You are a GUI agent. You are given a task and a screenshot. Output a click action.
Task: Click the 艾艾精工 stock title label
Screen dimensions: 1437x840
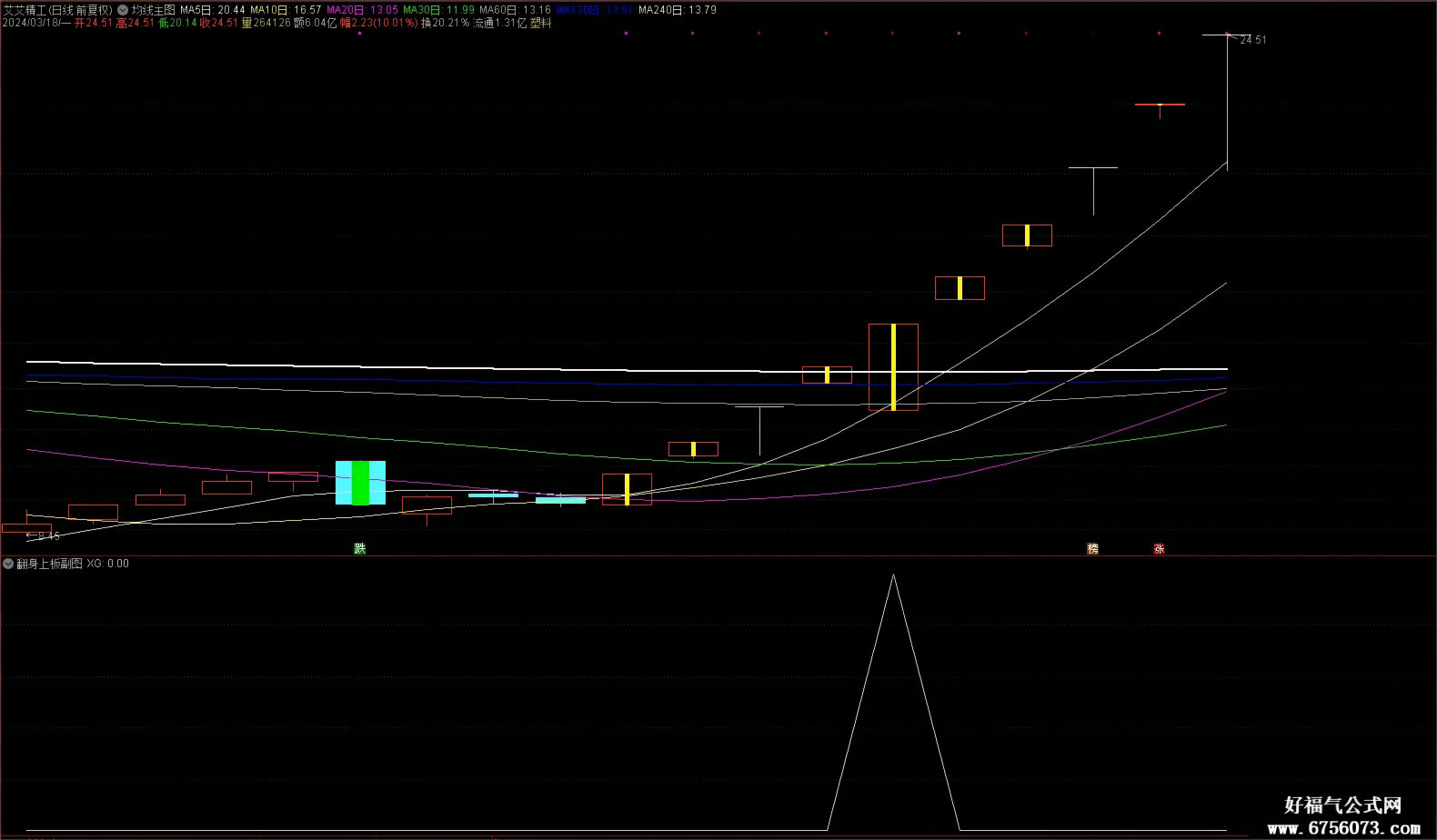click(x=25, y=10)
